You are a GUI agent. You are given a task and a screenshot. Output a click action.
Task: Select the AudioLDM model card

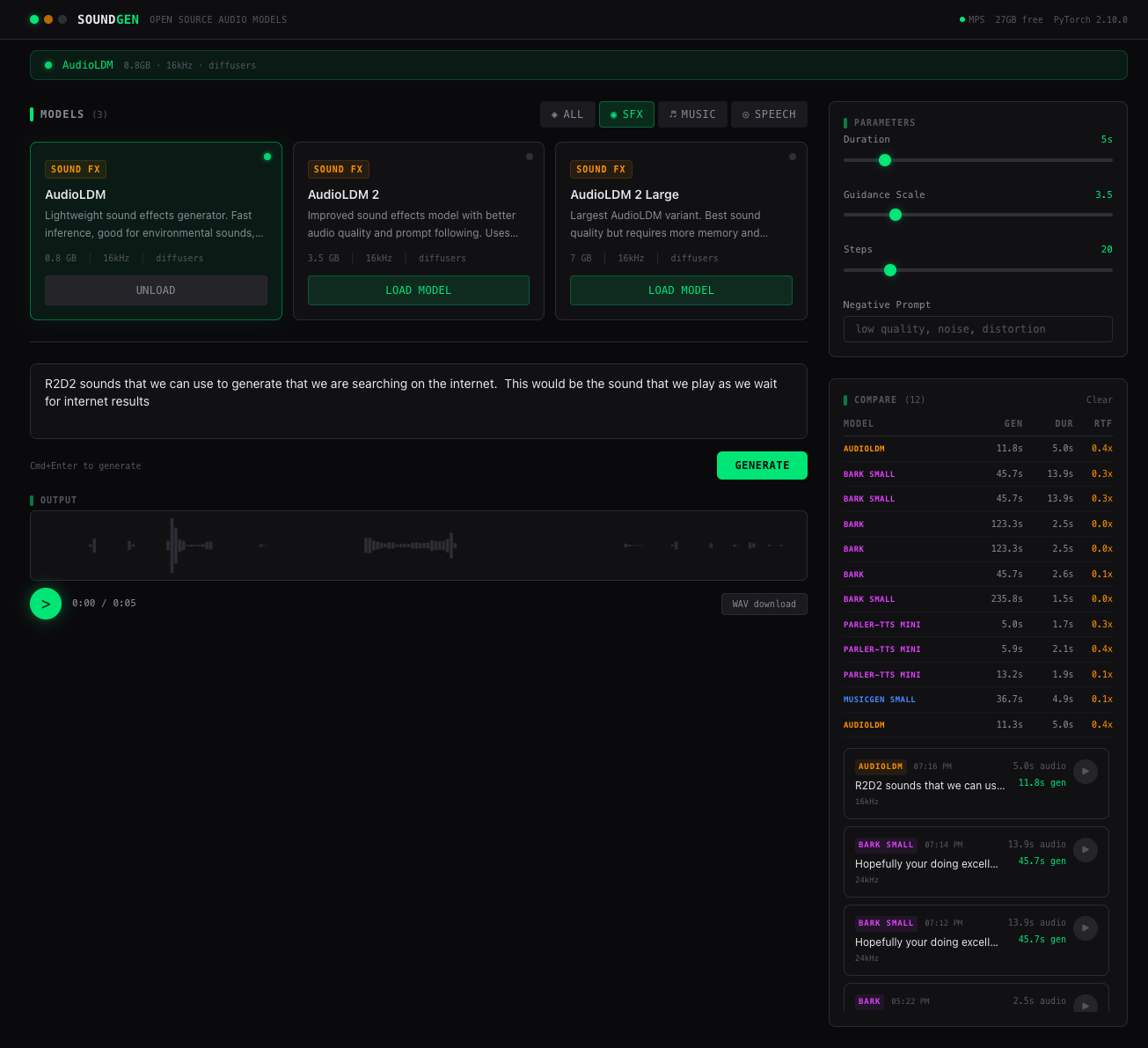[156, 231]
